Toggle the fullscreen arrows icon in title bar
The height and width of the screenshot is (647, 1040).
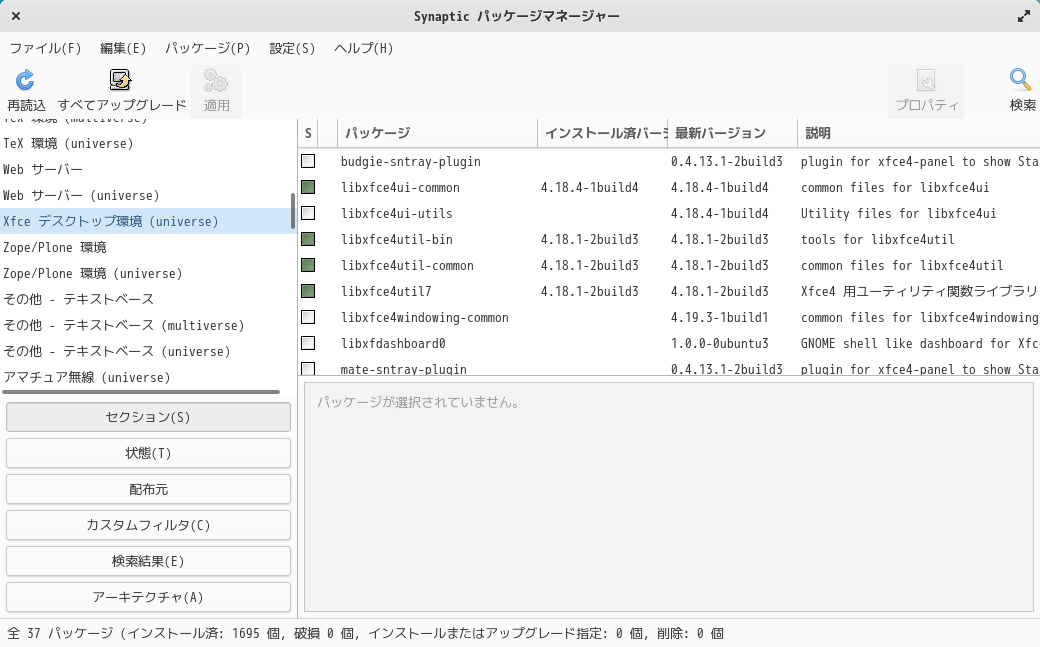click(x=1023, y=17)
